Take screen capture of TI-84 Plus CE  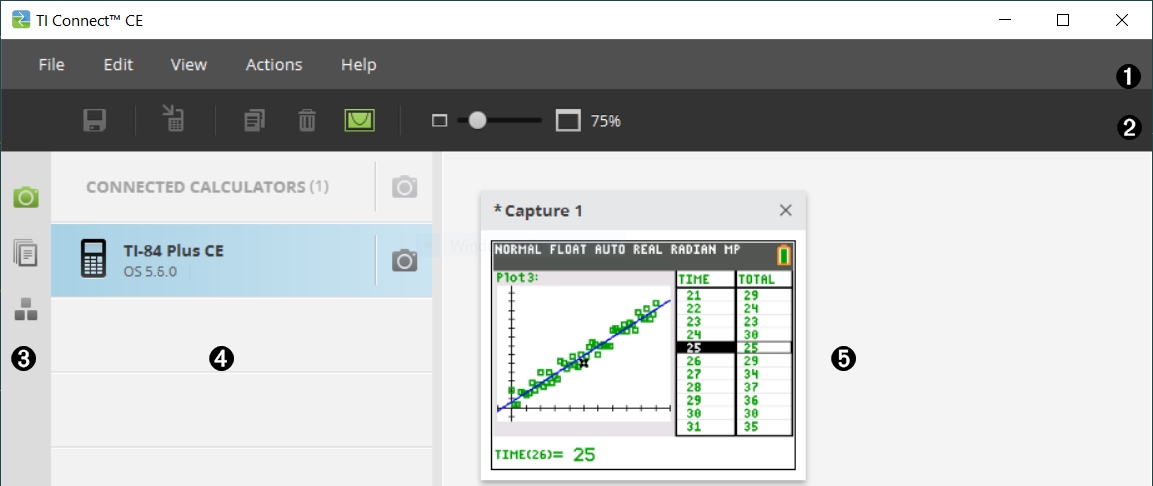tap(404, 261)
